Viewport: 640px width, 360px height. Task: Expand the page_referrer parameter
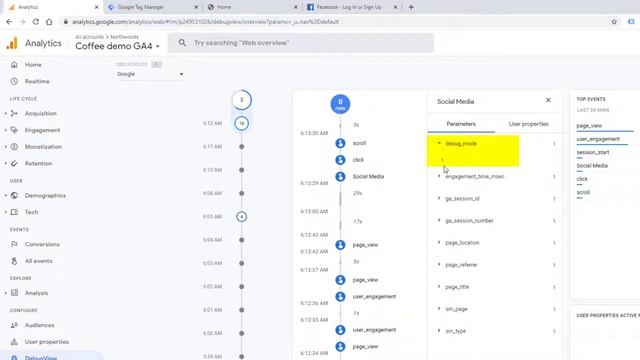pyautogui.click(x=439, y=264)
